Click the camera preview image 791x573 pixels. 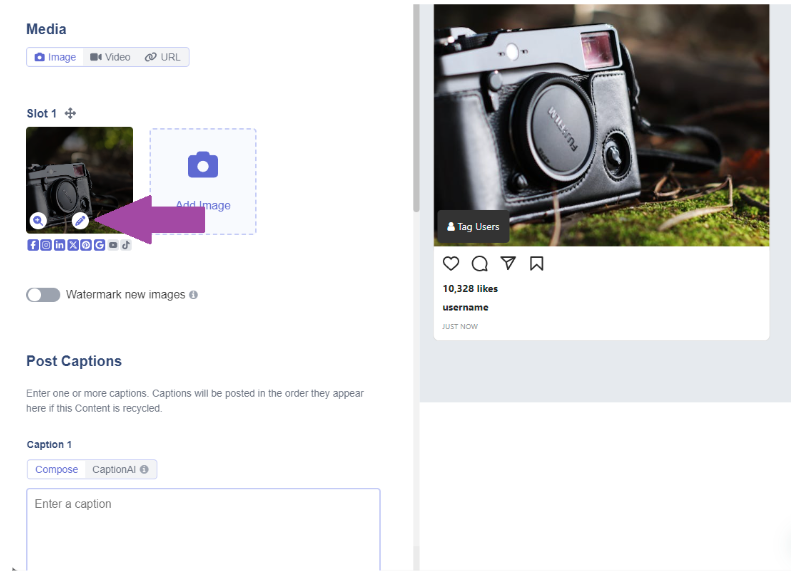(601, 125)
